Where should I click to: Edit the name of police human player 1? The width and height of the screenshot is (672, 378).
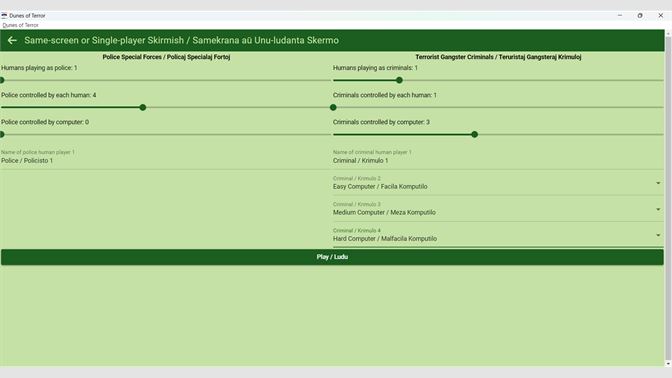coord(166,159)
